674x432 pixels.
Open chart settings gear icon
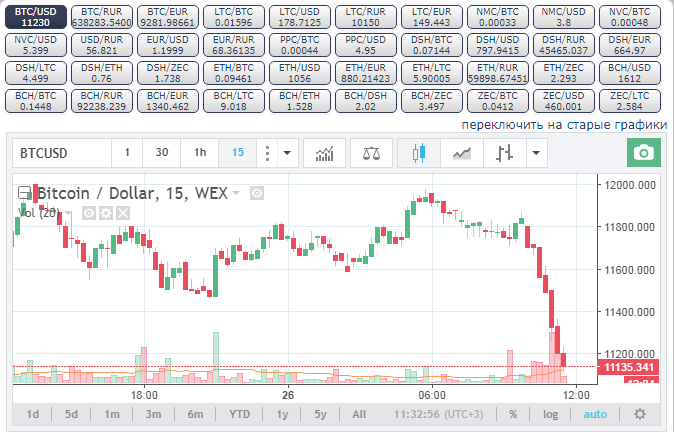640,414
